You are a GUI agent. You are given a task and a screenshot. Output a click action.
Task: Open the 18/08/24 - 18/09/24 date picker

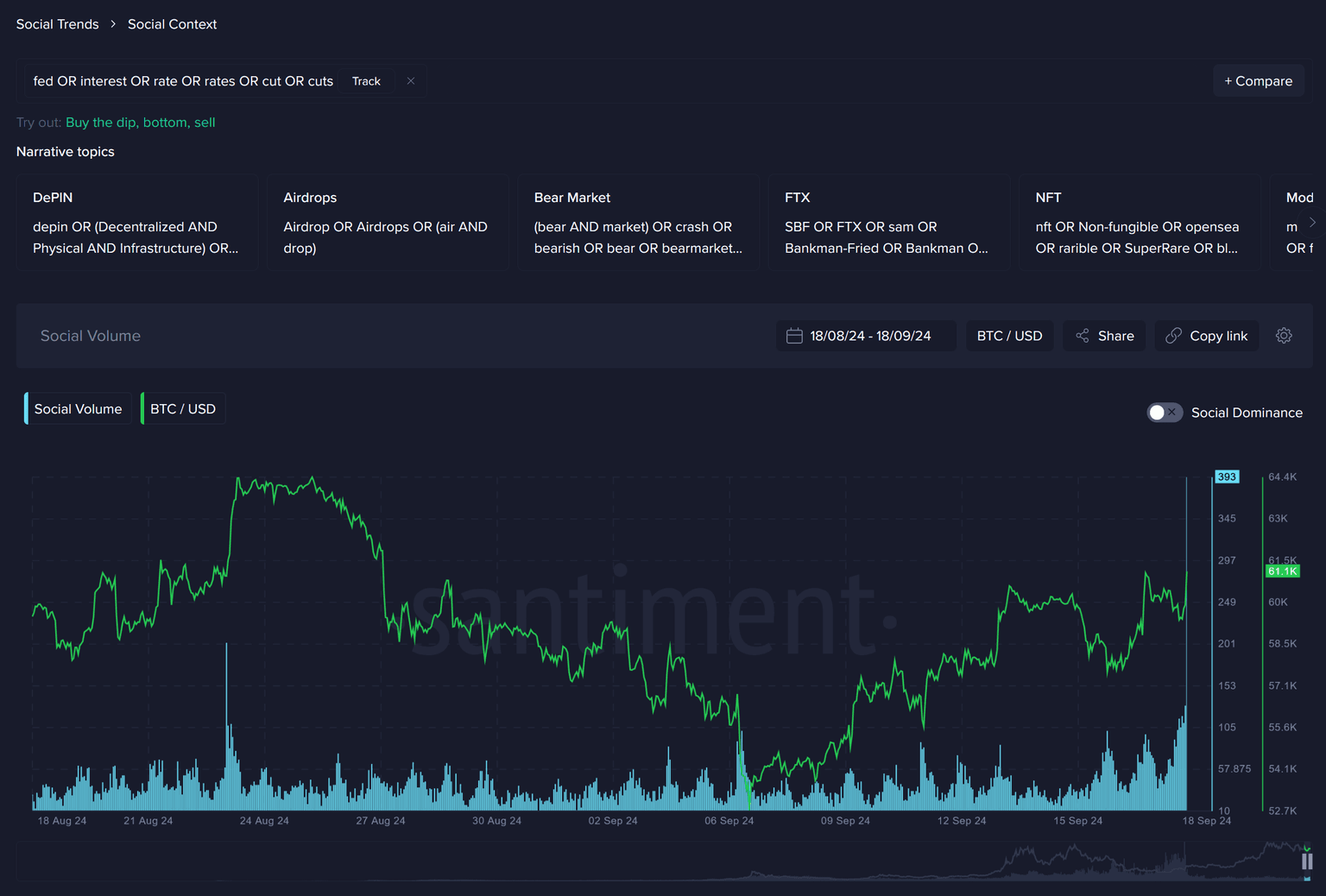pyautogui.click(x=869, y=336)
